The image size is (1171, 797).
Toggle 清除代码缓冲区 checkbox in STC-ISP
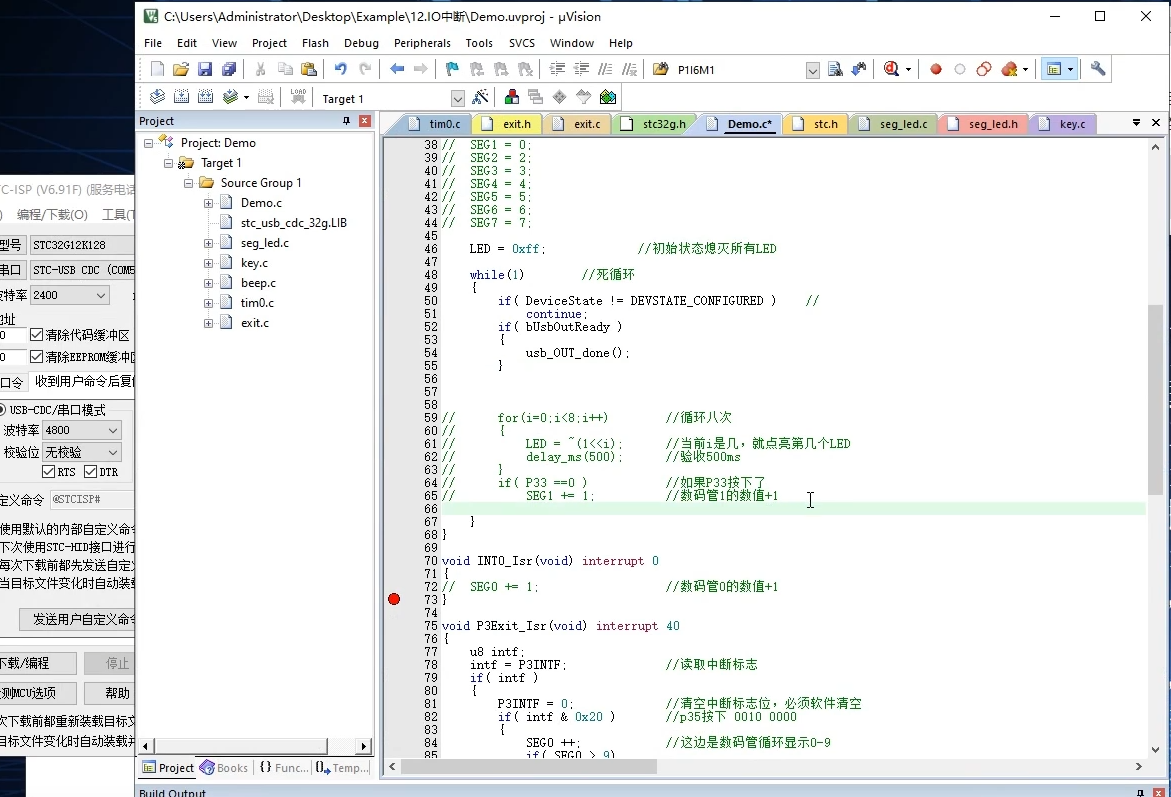[37, 335]
